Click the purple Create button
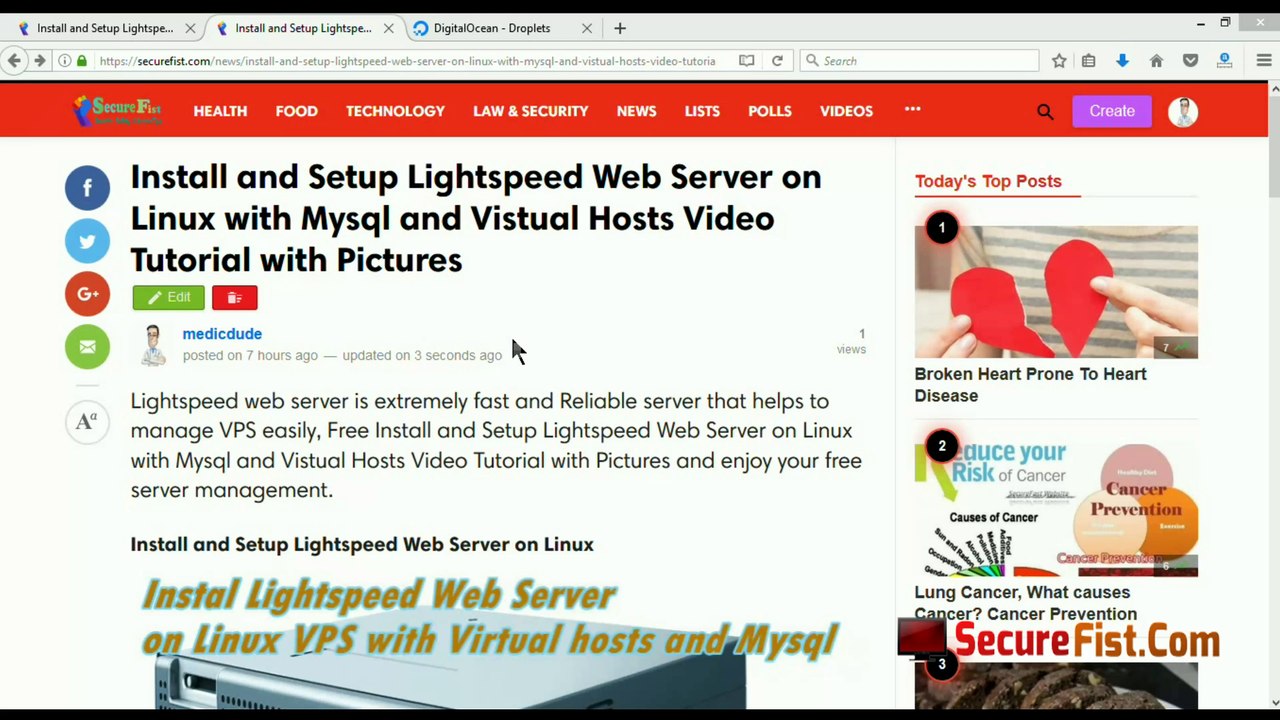1280x720 pixels. pos(1112,111)
